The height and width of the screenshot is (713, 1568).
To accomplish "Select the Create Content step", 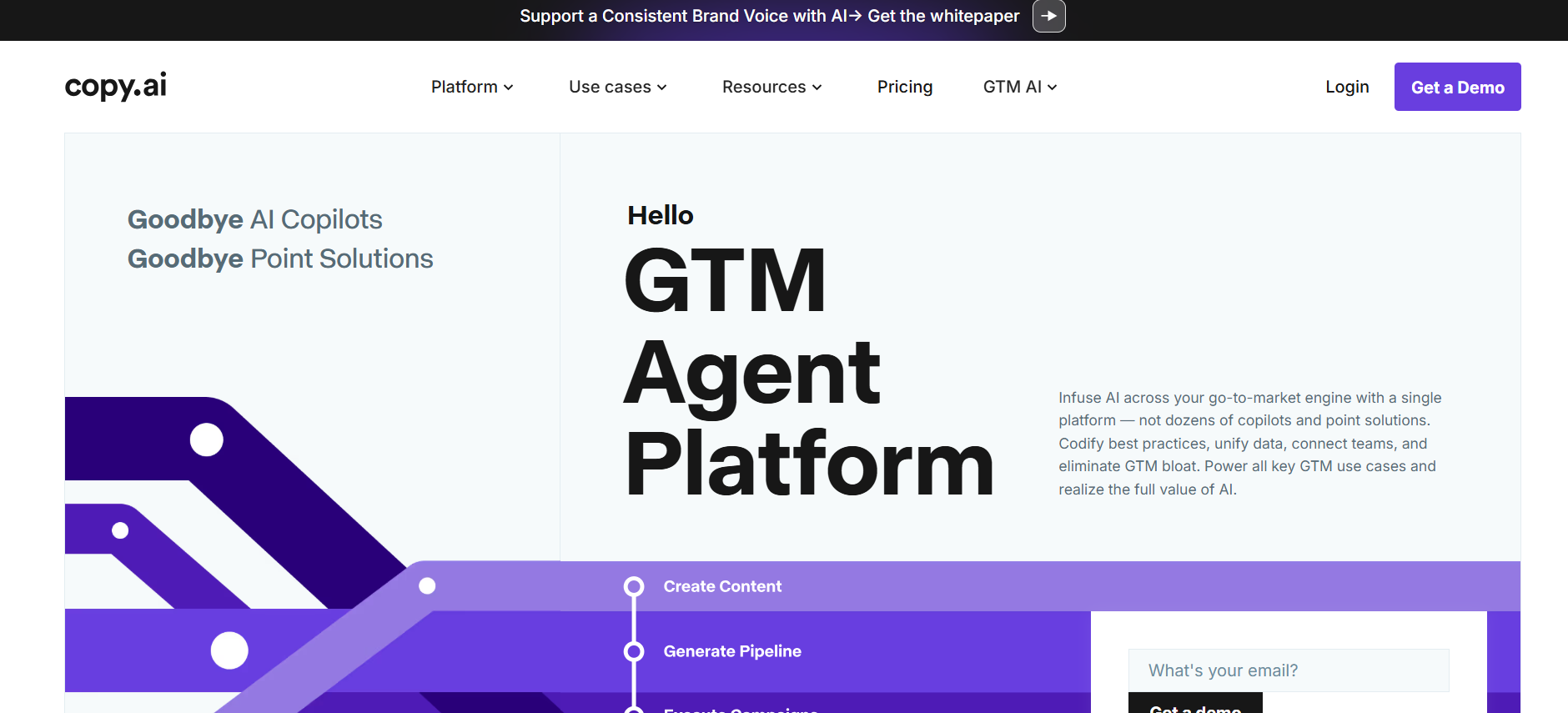I will pos(722,586).
